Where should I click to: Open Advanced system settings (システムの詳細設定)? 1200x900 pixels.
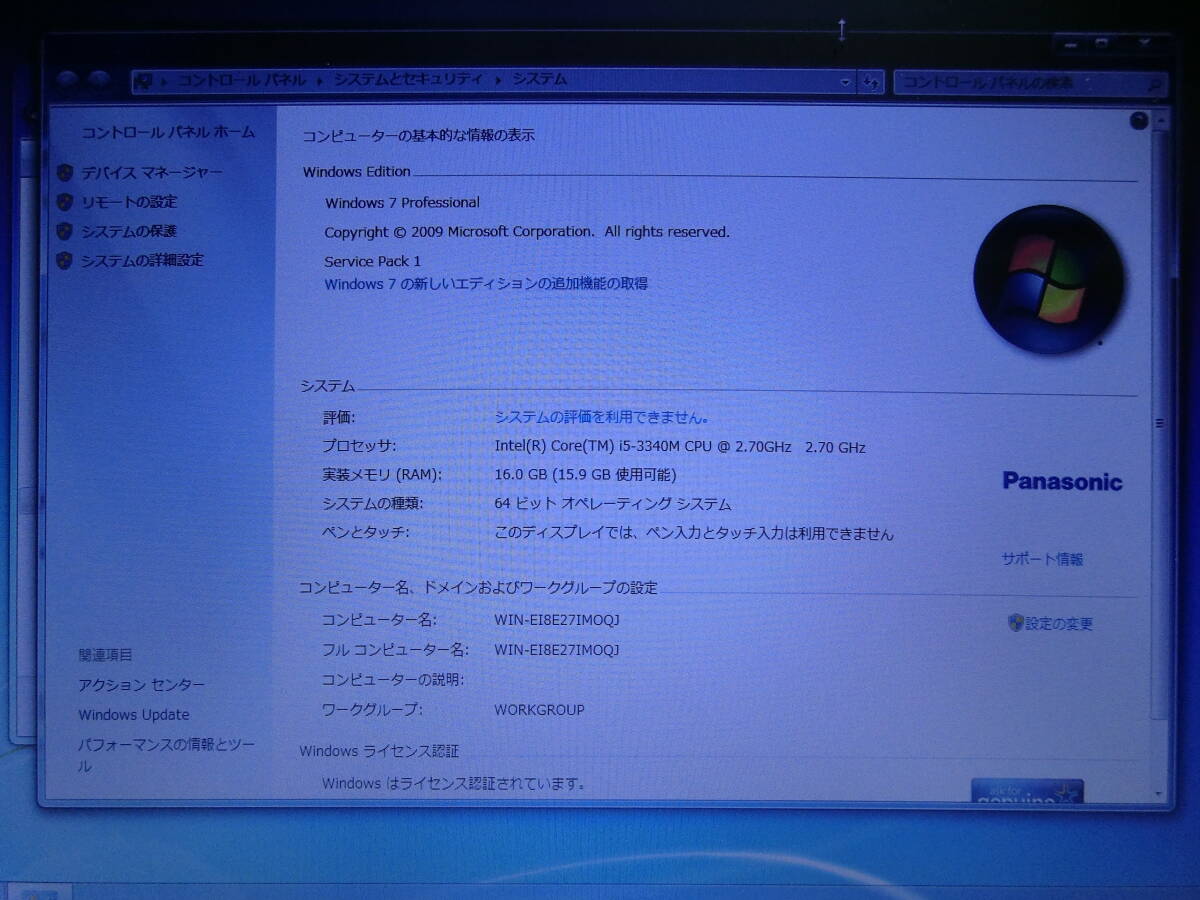tap(142, 260)
